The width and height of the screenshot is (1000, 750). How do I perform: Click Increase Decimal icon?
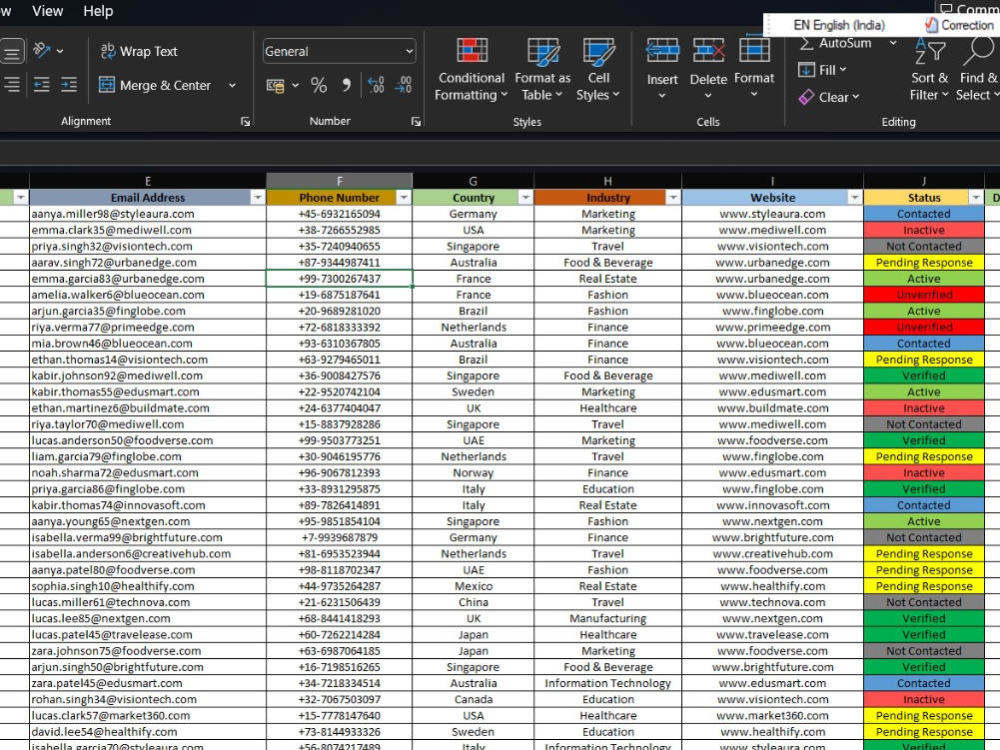(x=376, y=85)
